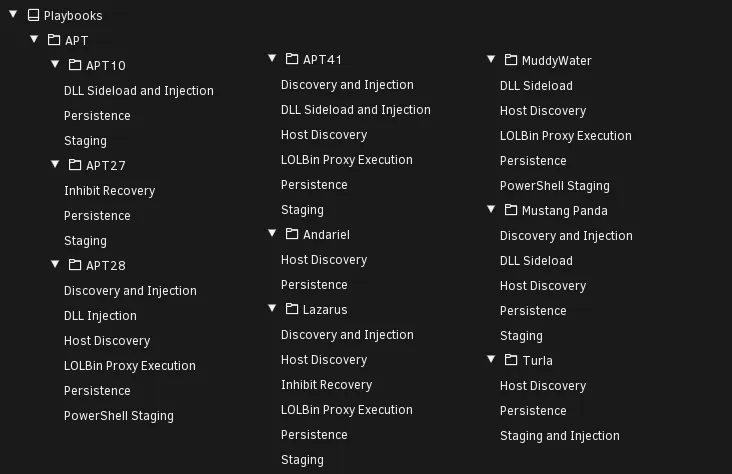Collapse the Mustang Panda group arrow
The image size is (732, 474).
coord(491,209)
